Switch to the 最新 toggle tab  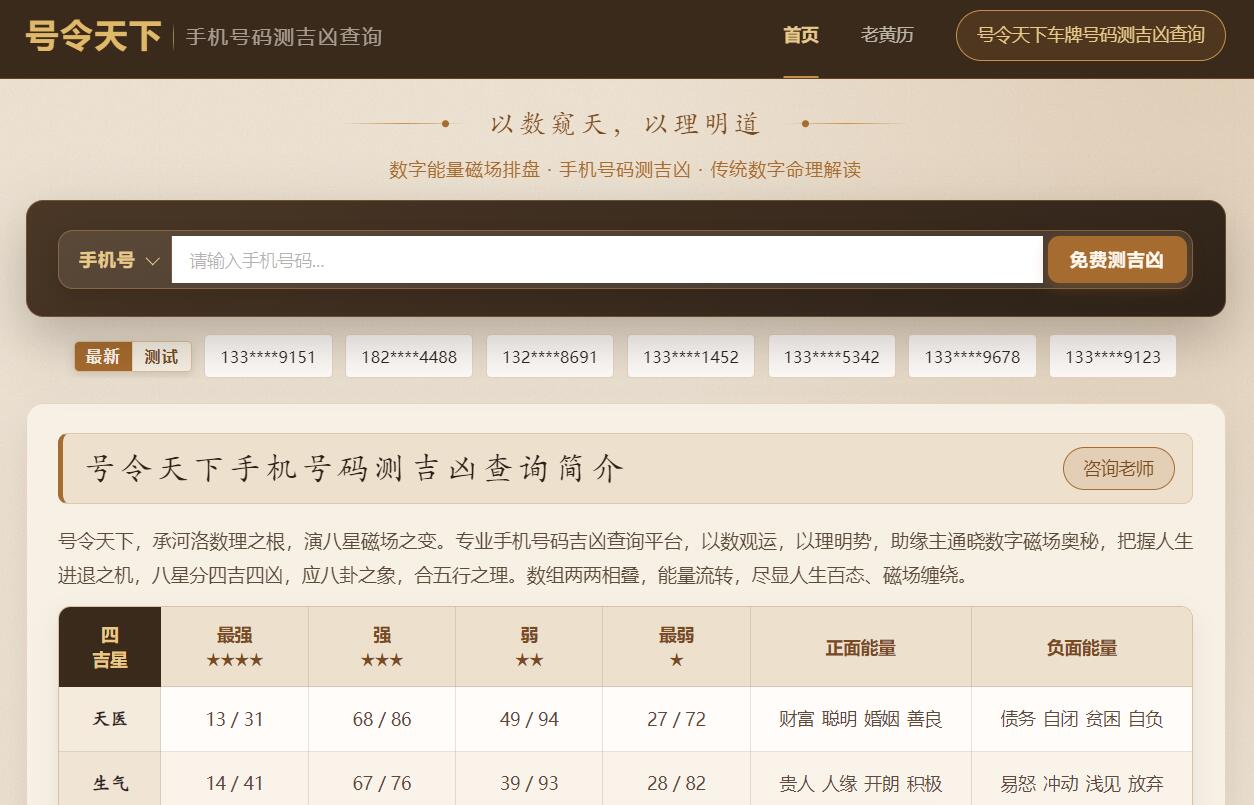pos(103,357)
